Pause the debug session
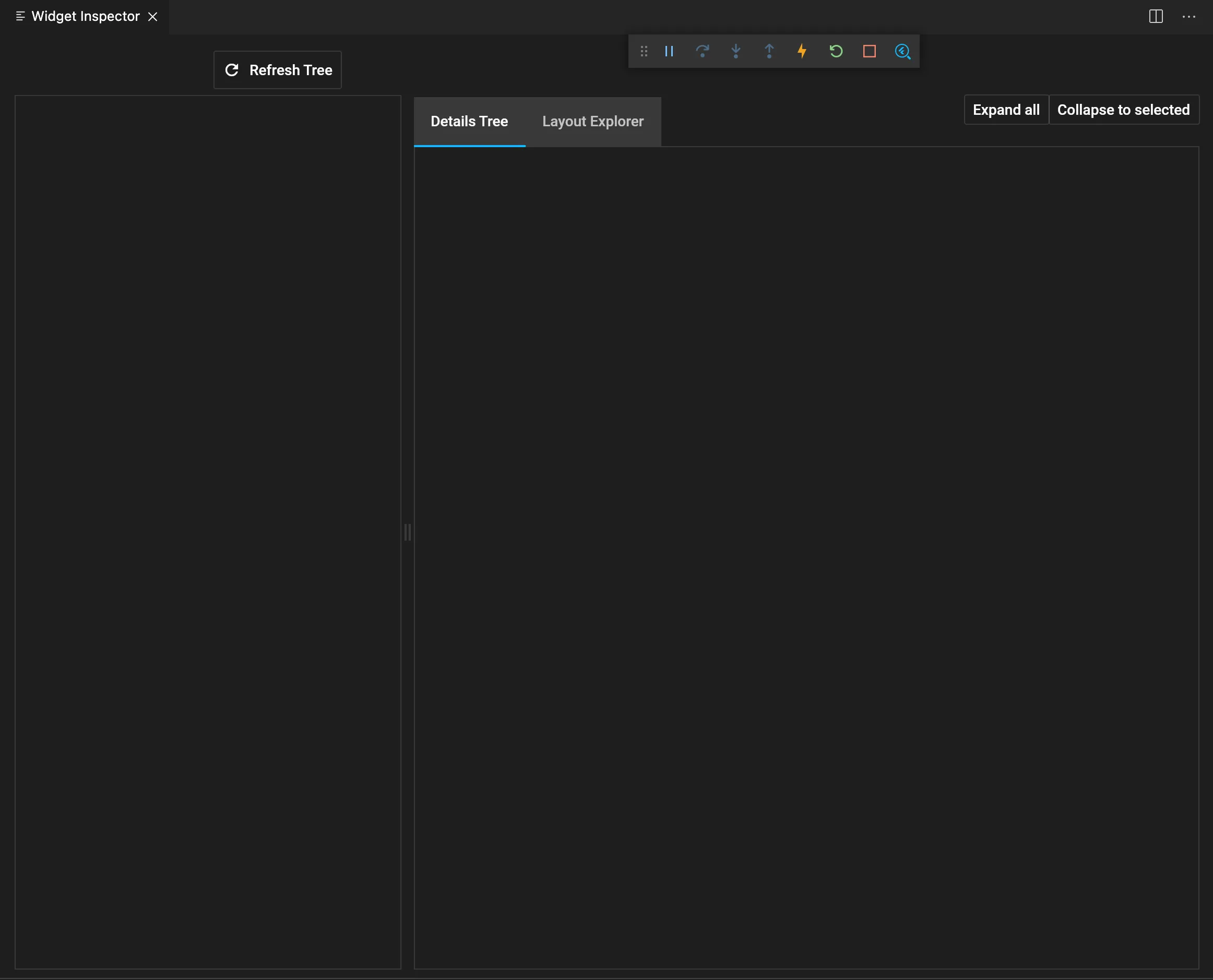The width and height of the screenshot is (1213, 980). 669,51
